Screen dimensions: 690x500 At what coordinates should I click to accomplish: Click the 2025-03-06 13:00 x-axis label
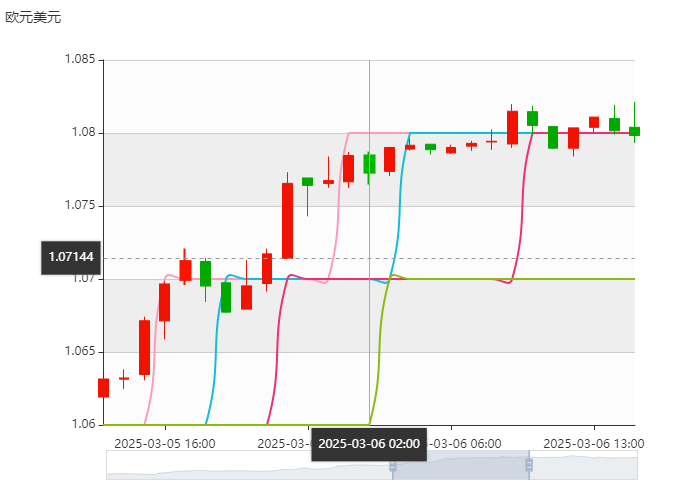tap(593, 442)
